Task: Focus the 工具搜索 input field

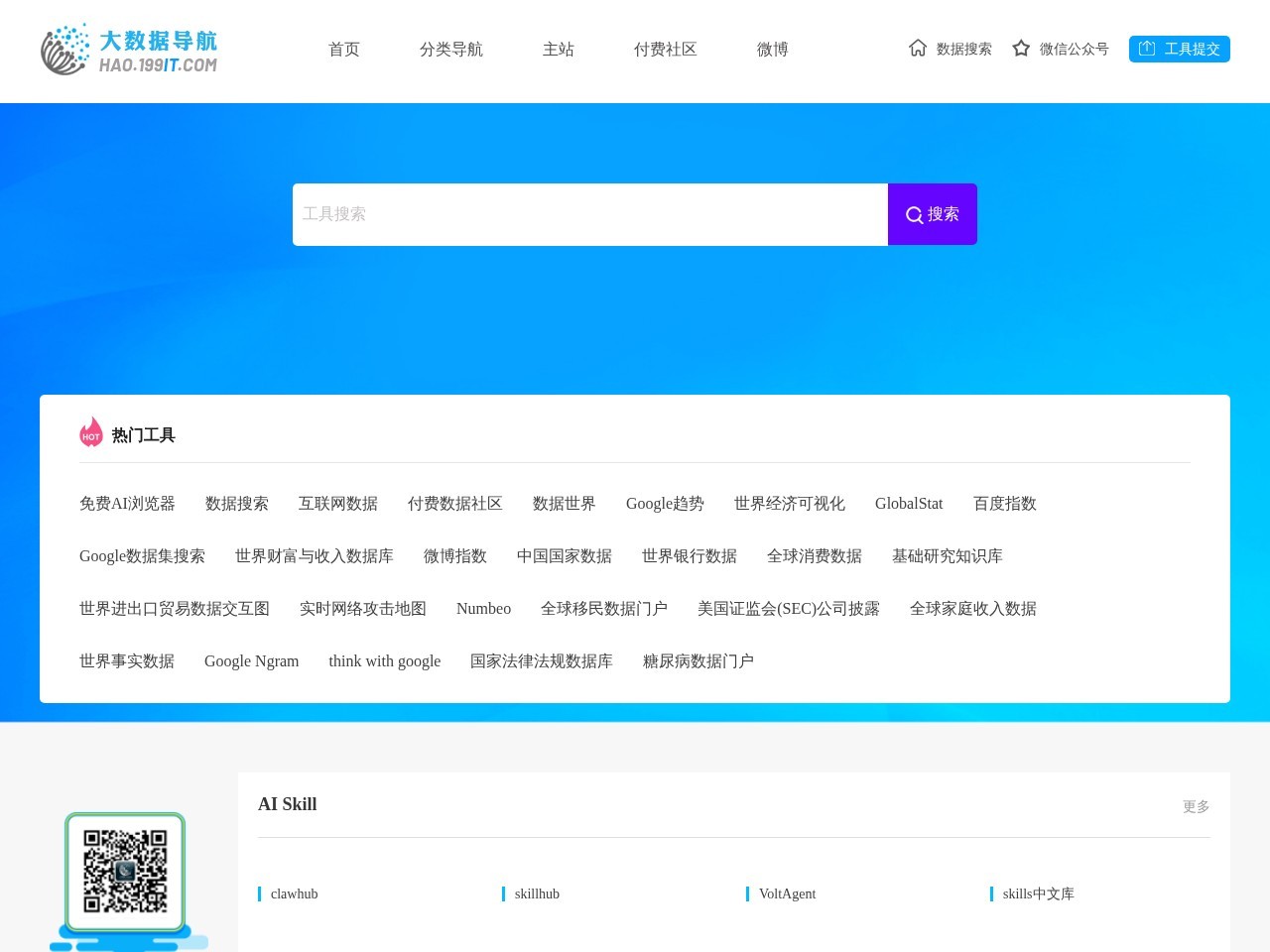Action: (x=590, y=214)
